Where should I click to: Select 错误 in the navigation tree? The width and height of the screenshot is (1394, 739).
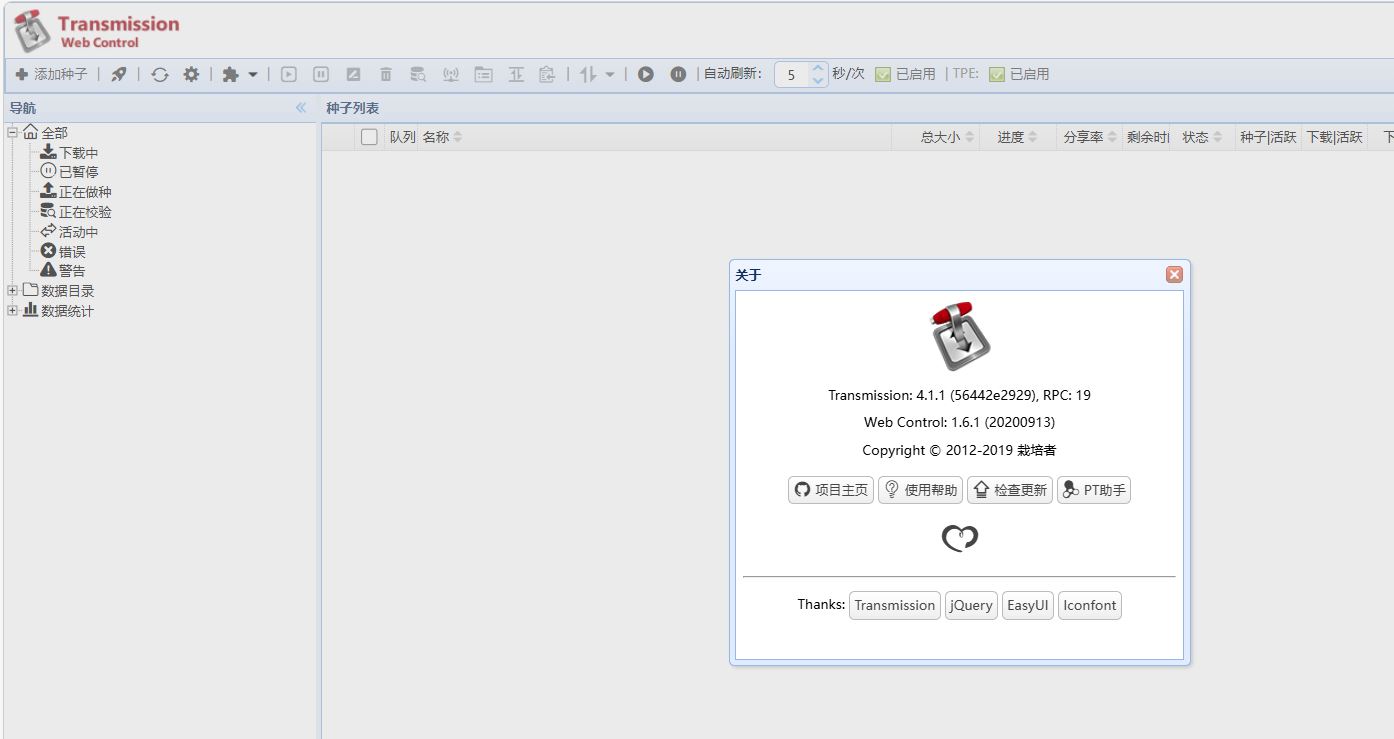(x=72, y=252)
